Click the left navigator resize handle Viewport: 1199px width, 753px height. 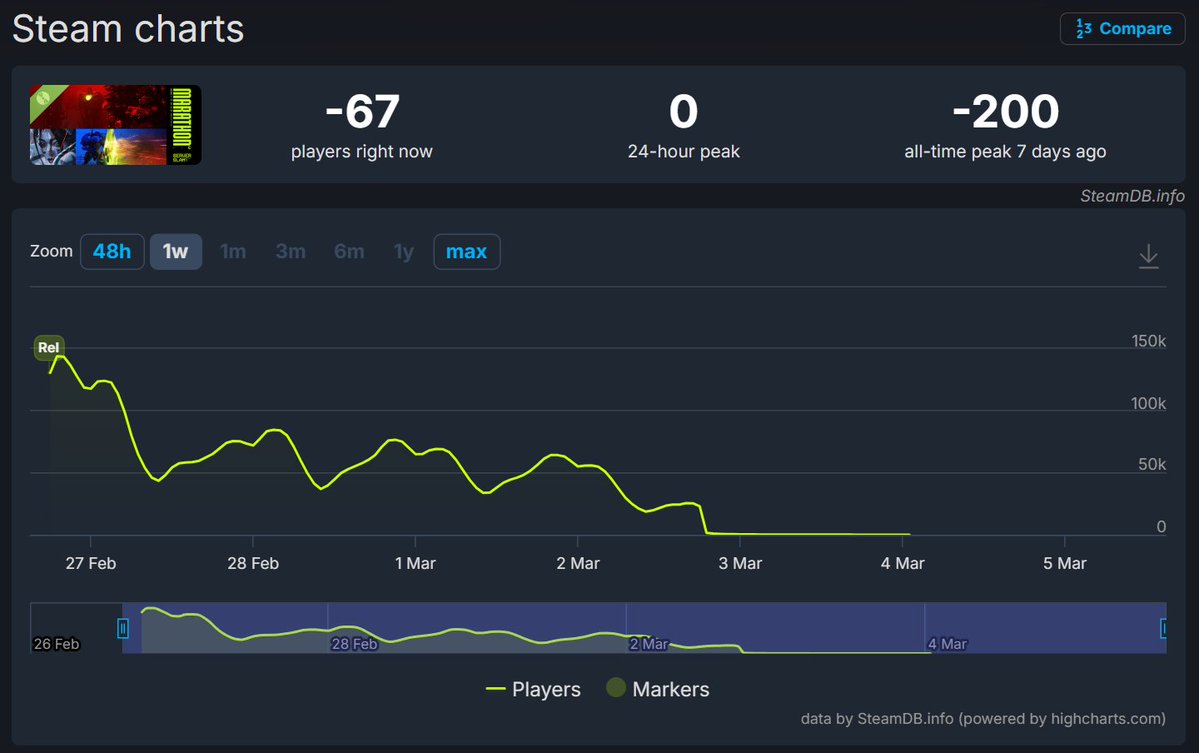122,628
